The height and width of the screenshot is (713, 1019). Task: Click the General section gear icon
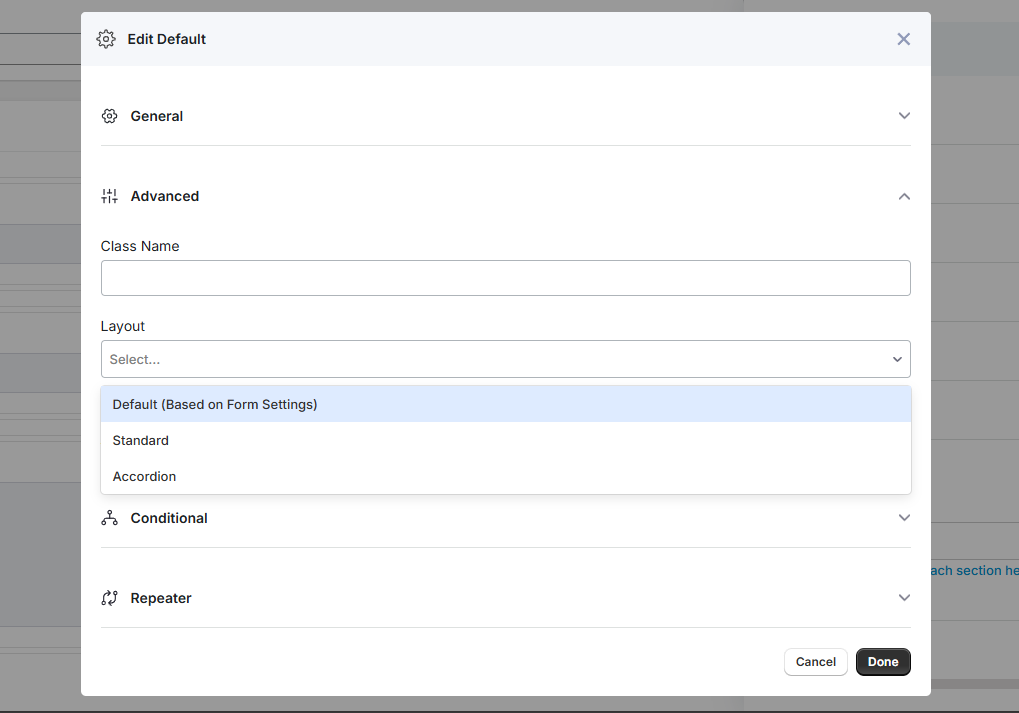[x=110, y=116]
